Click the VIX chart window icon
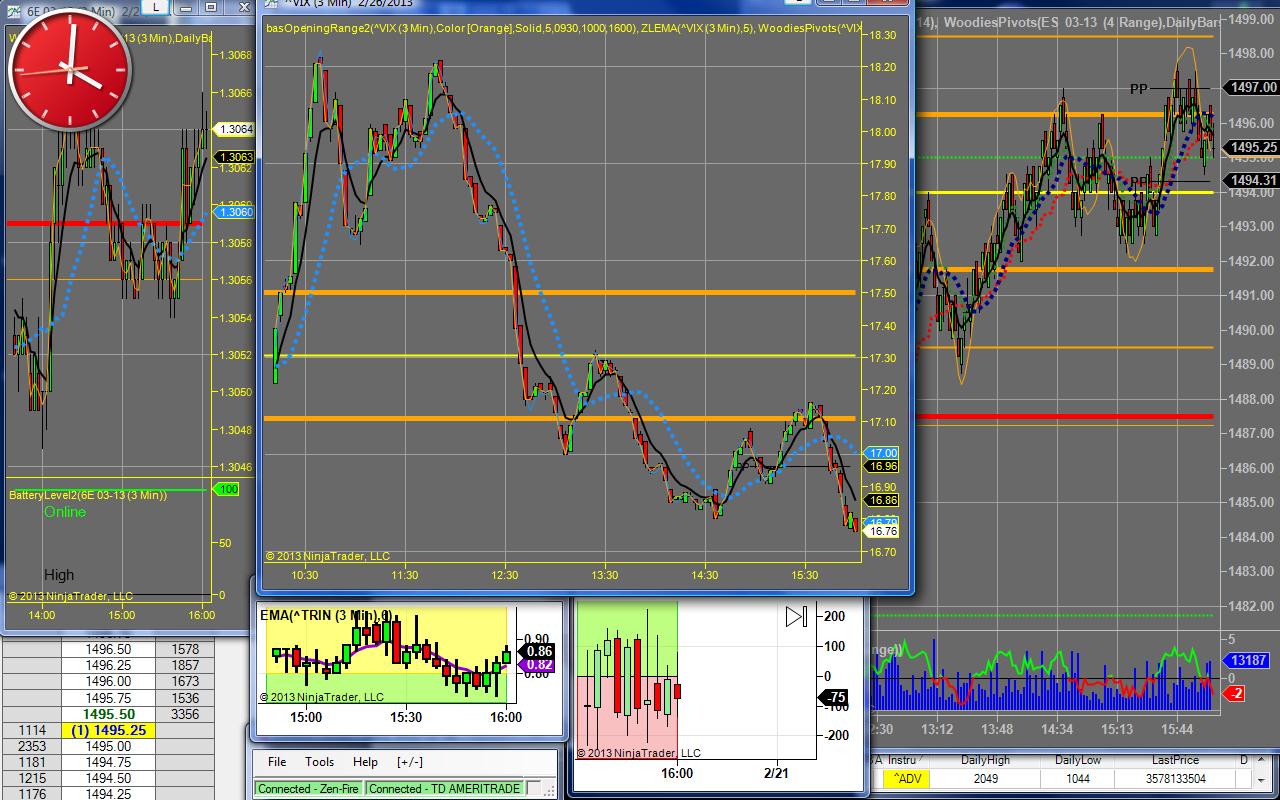The height and width of the screenshot is (800, 1280). (x=270, y=3)
